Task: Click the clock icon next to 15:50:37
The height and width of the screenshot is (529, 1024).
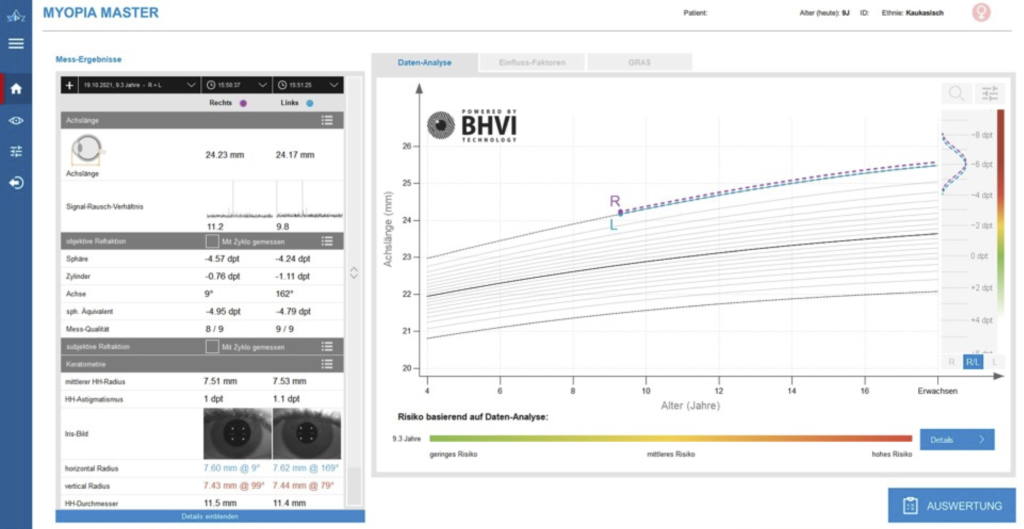Action: click(211, 86)
